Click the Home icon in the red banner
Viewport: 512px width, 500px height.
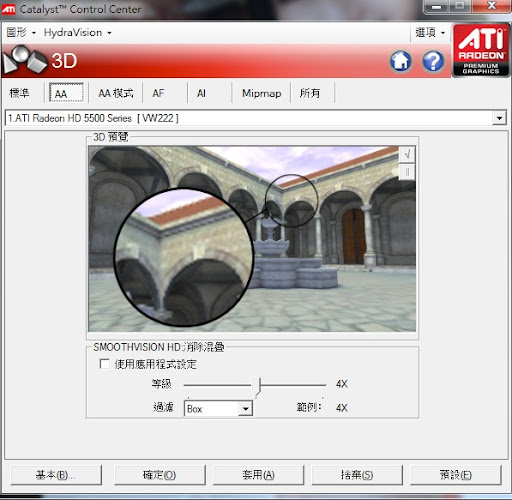click(401, 61)
